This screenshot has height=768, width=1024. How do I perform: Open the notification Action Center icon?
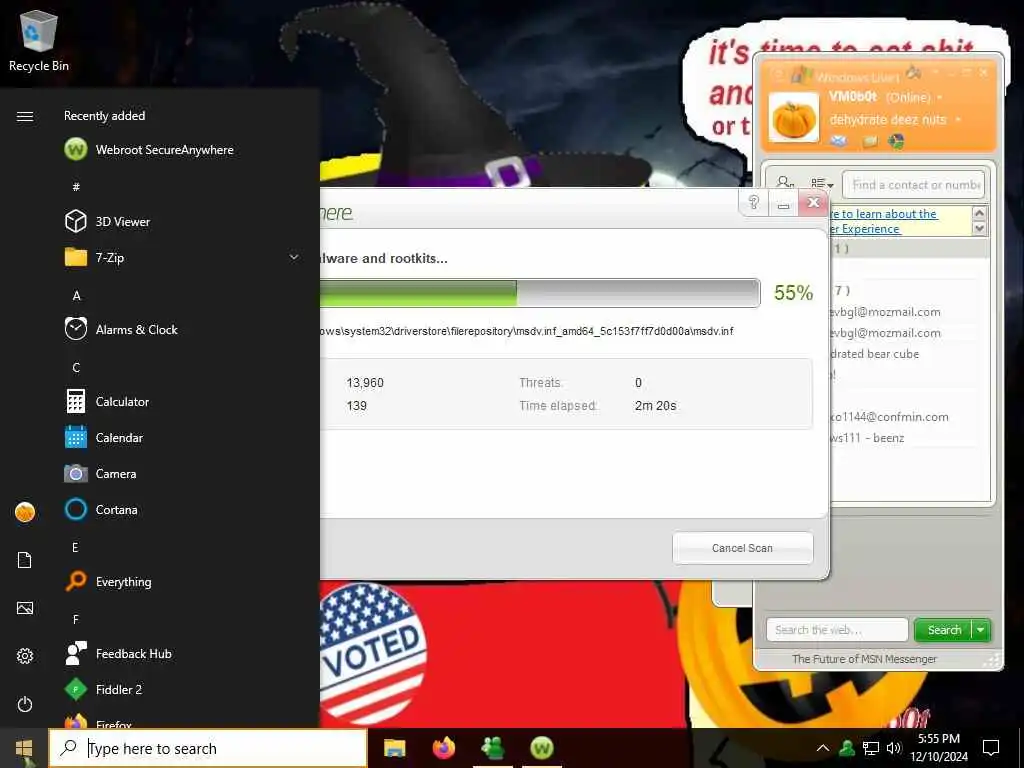tap(991, 748)
